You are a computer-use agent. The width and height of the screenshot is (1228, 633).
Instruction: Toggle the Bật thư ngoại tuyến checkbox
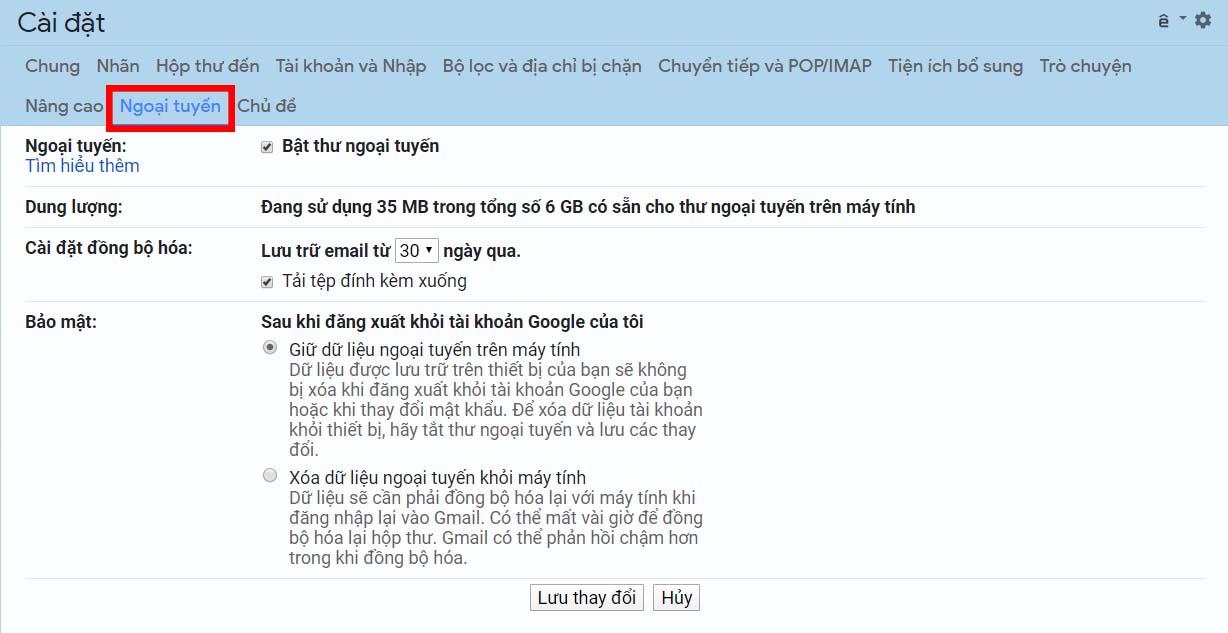tap(267, 147)
